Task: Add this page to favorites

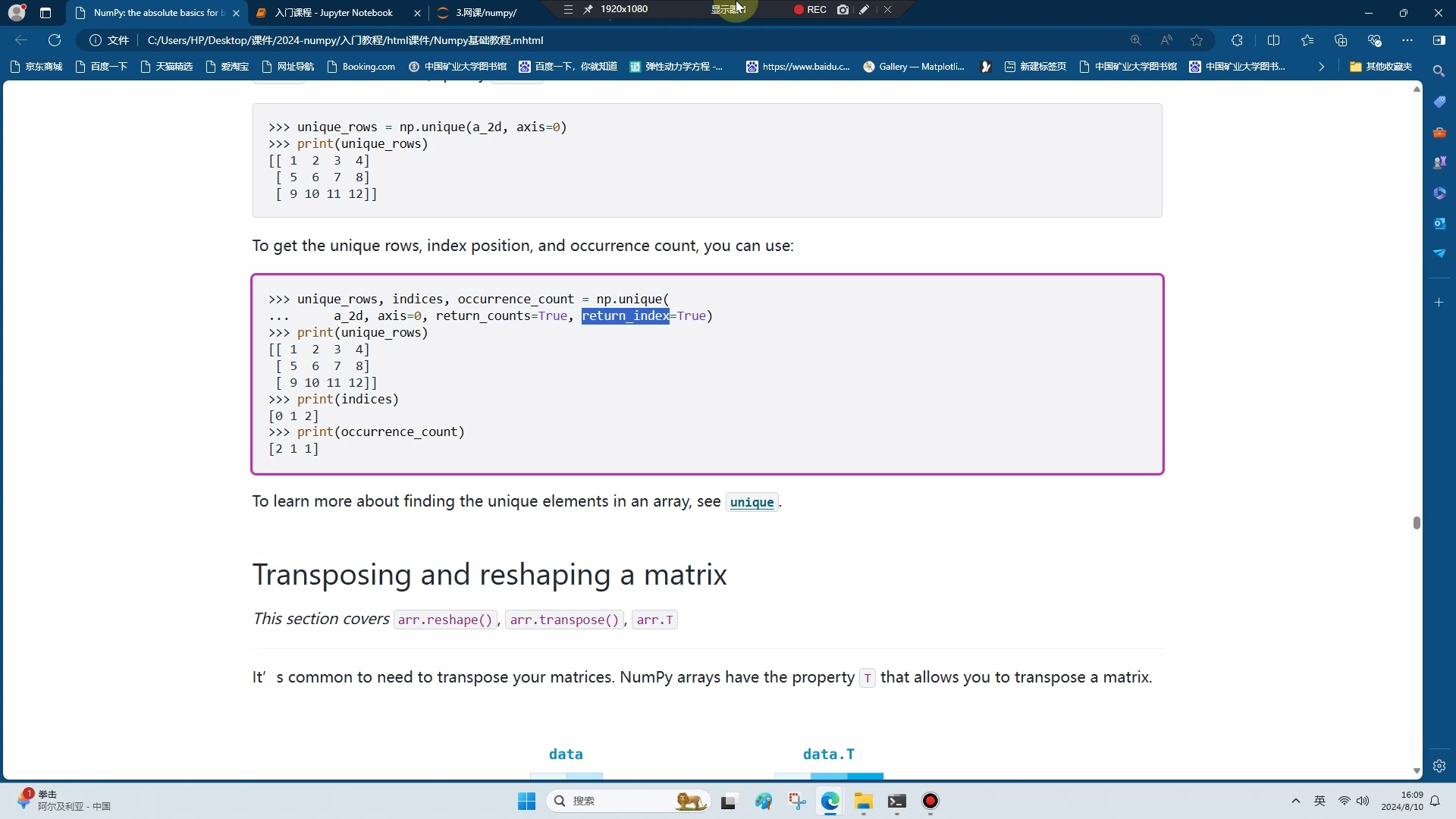Action: (x=1197, y=40)
